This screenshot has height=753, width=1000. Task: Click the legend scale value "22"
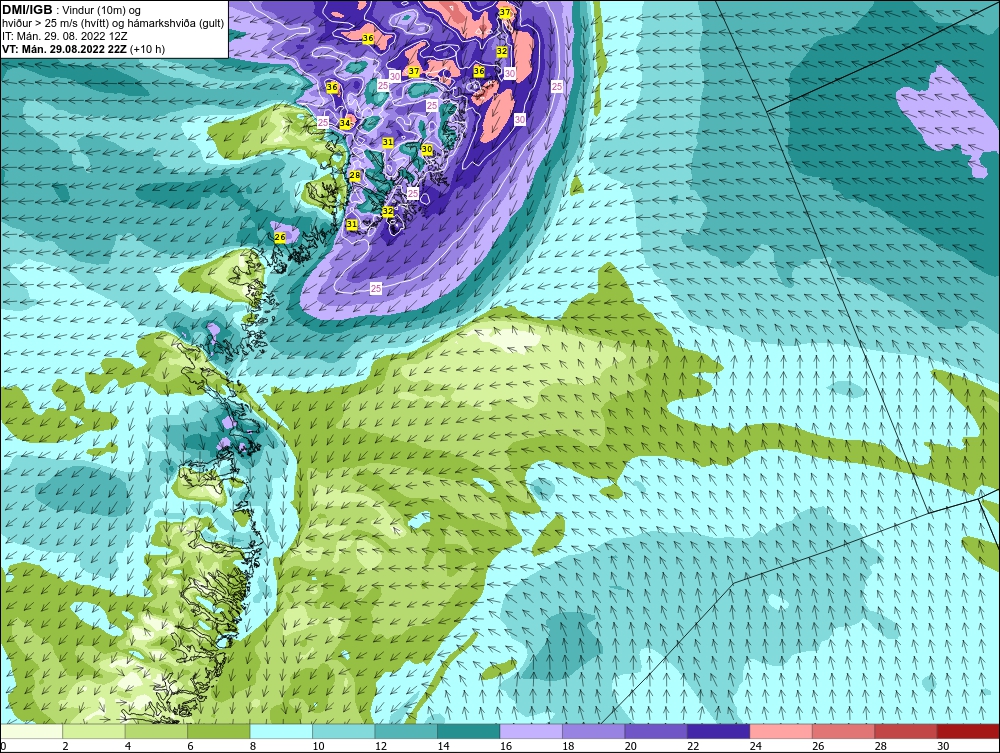pyautogui.click(x=693, y=746)
